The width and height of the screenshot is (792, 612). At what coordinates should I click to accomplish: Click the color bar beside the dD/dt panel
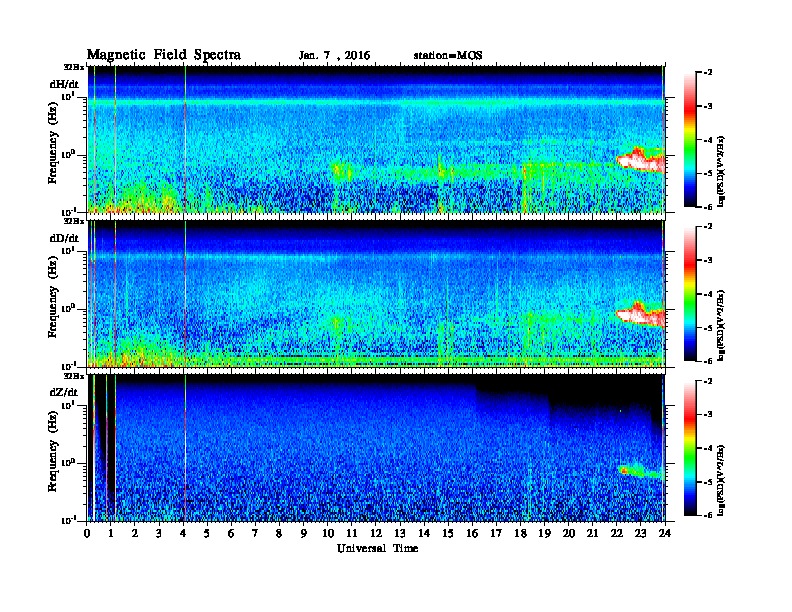[x=689, y=293]
